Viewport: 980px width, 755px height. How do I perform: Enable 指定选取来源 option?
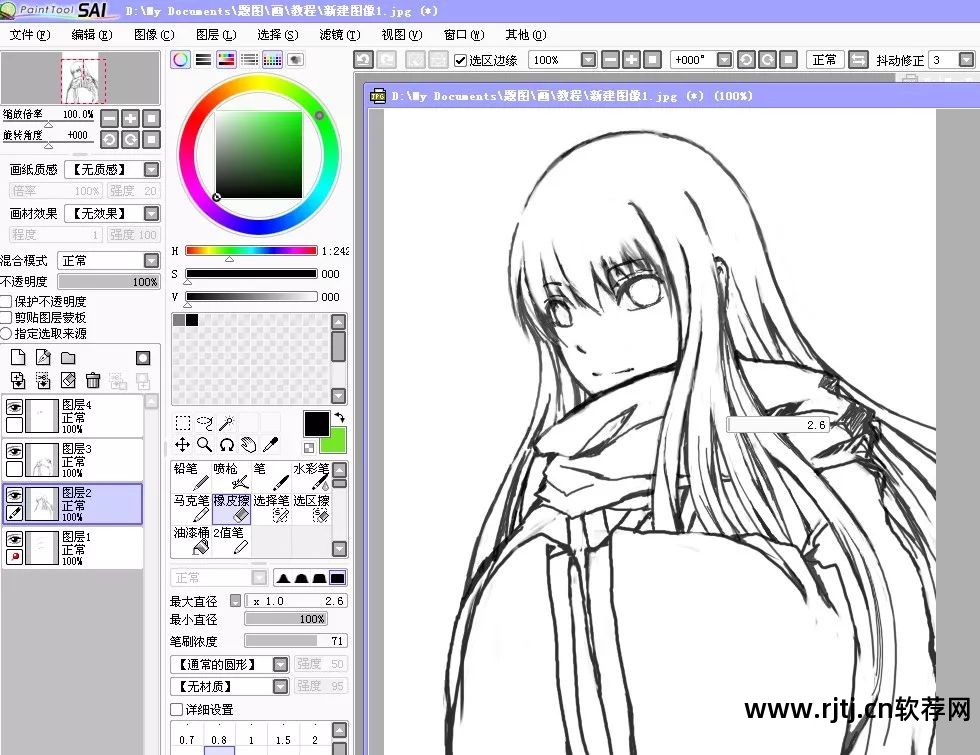click(x=6, y=334)
